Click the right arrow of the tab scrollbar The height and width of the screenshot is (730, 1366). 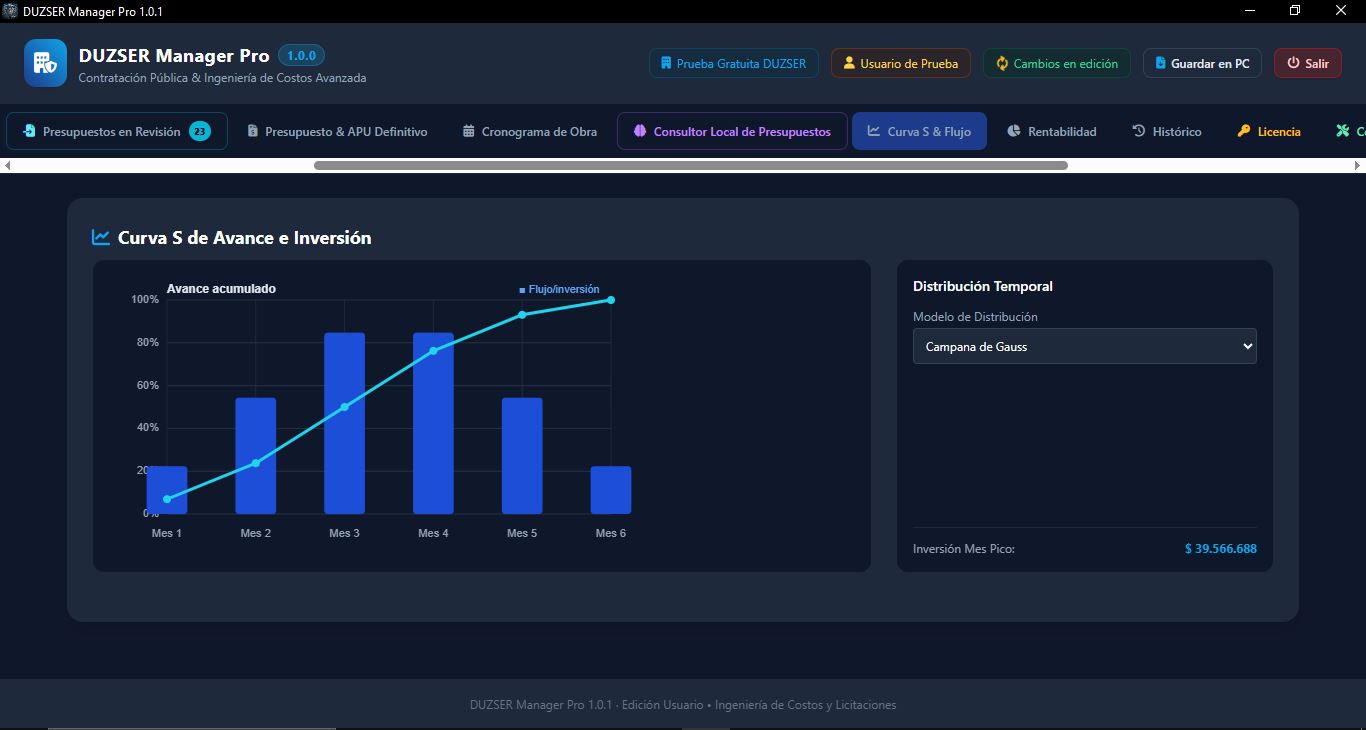click(x=1358, y=165)
